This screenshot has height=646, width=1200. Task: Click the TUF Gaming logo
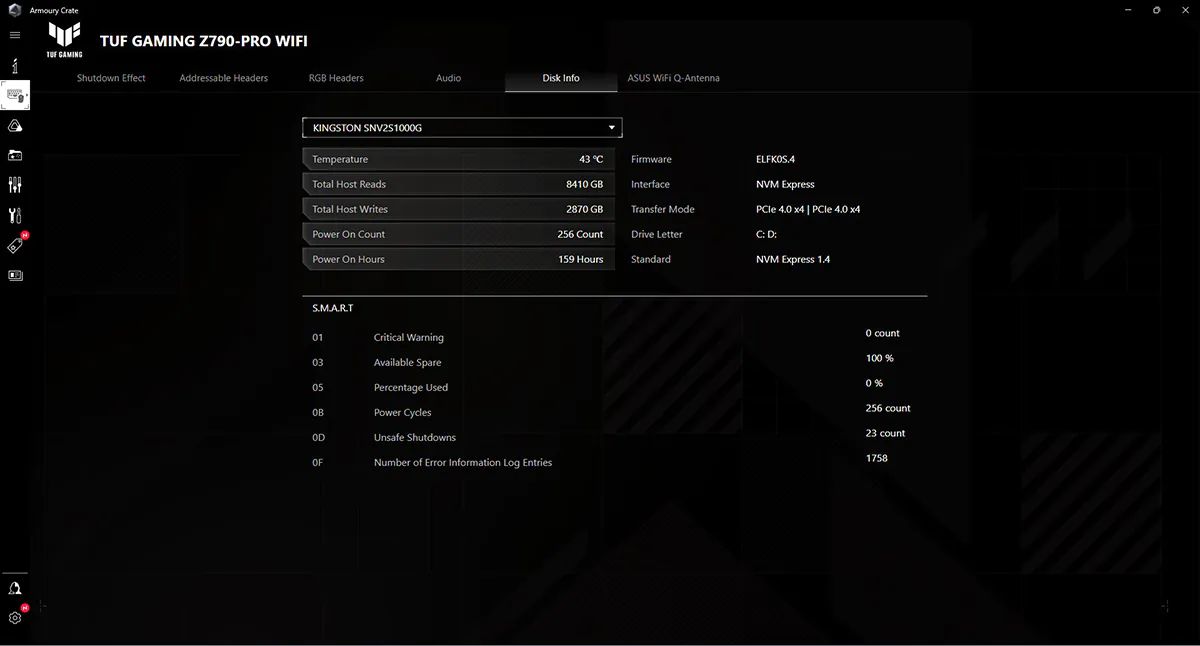tap(65, 40)
